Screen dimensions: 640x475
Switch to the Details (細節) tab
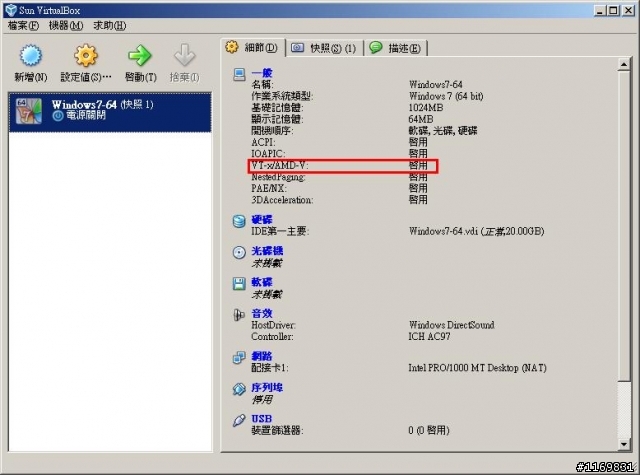(253, 48)
